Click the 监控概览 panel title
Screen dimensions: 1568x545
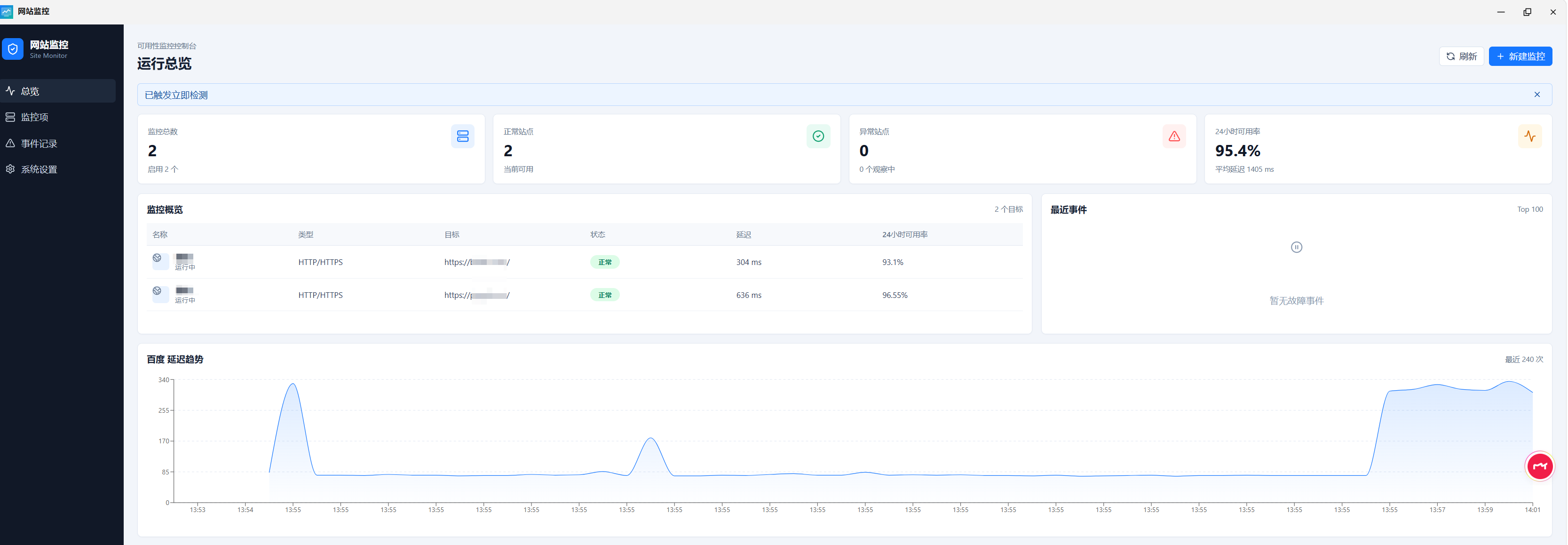tap(164, 209)
